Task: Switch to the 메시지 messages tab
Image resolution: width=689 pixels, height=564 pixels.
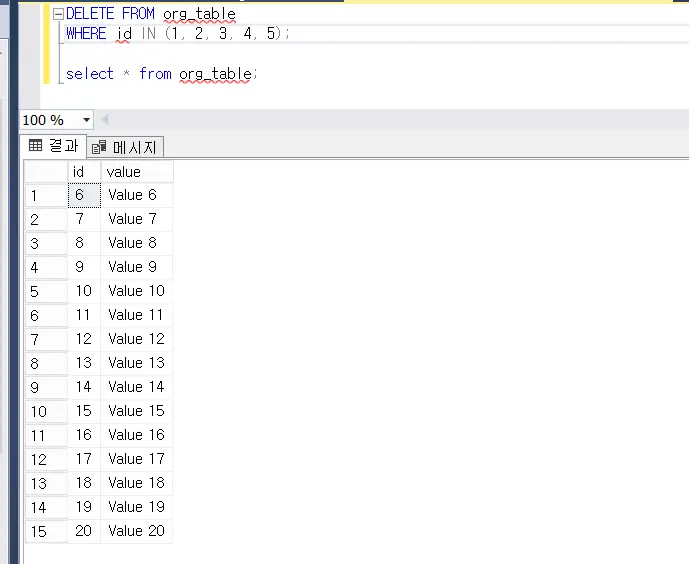Action: pos(125,147)
